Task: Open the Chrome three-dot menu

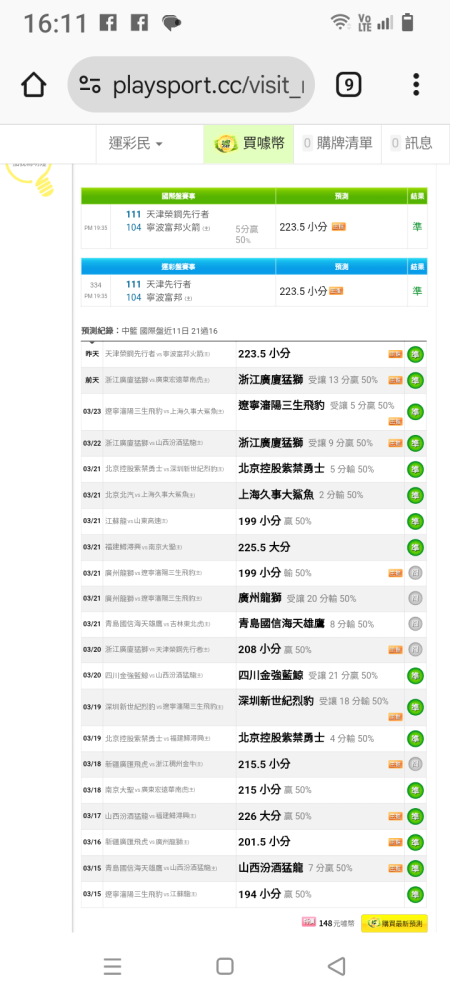Action: click(416, 85)
